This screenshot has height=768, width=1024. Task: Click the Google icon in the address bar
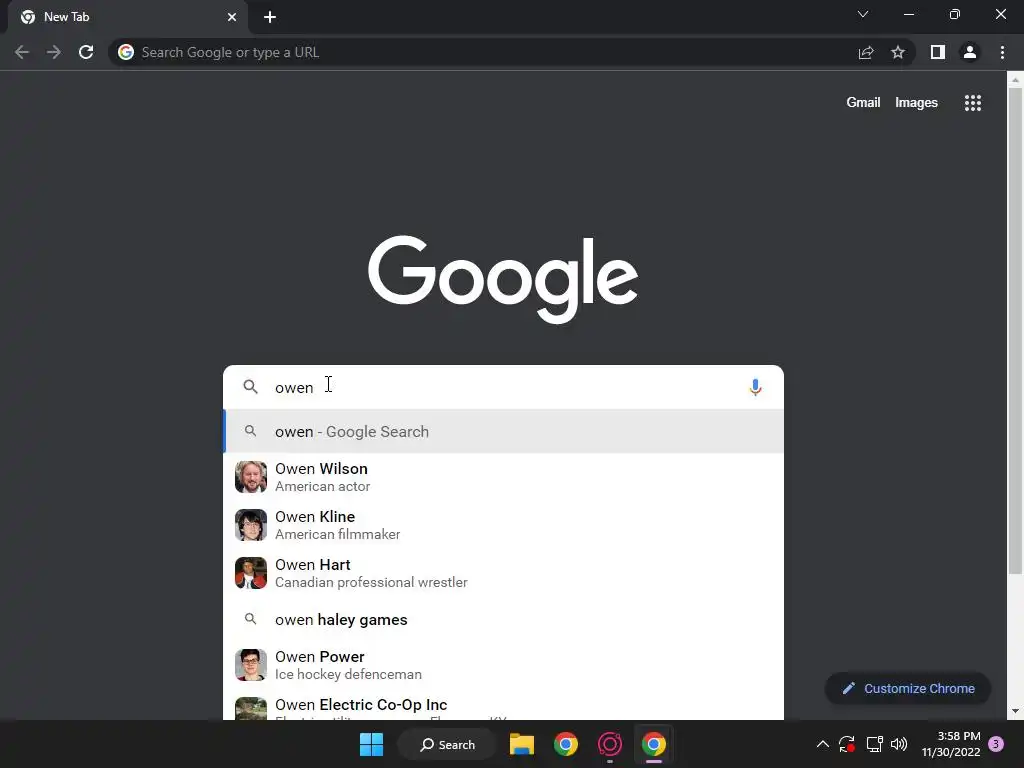(126, 52)
